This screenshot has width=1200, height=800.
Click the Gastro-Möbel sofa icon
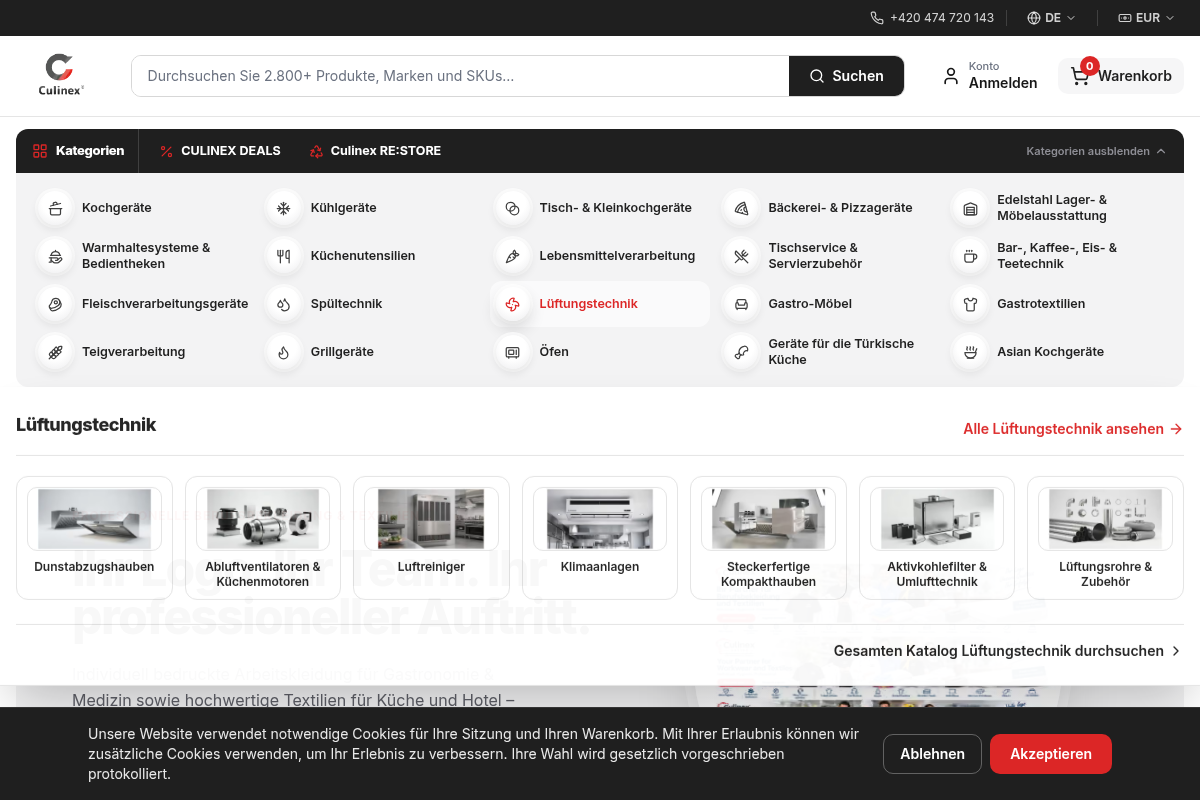[x=741, y=304]
